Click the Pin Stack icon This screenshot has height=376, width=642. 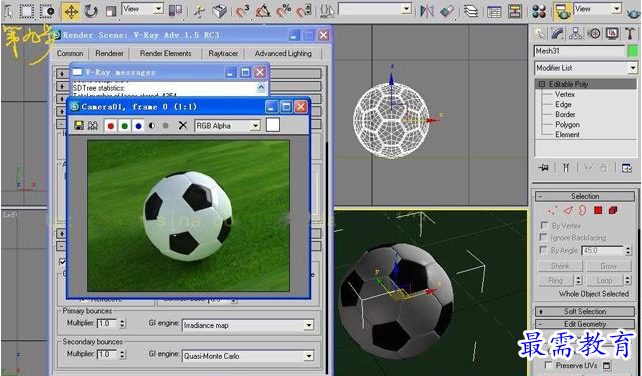click(544, 168)
